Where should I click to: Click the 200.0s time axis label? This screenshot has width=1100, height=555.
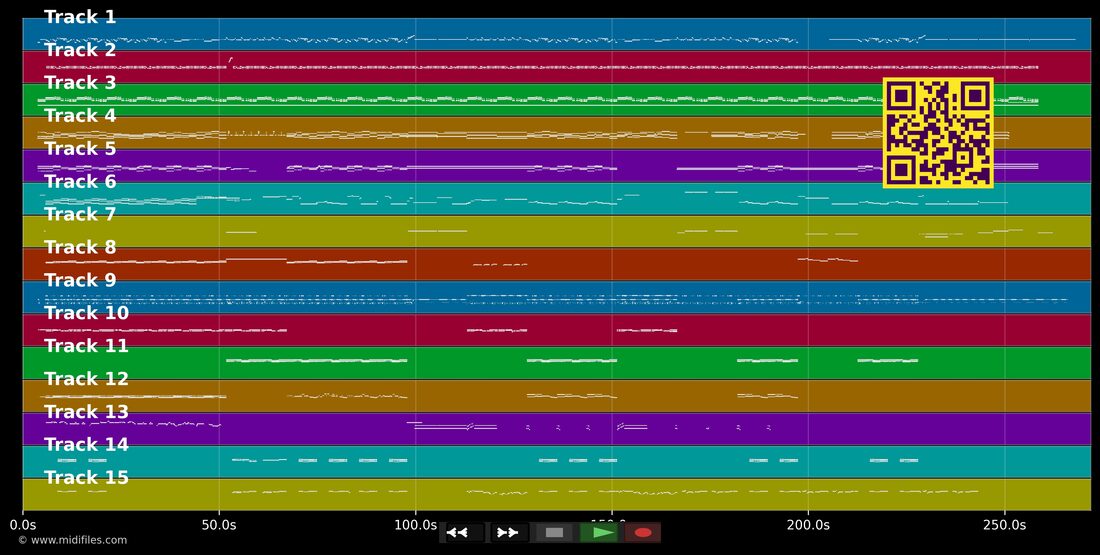pyautogui.click(x=808, y=525)
